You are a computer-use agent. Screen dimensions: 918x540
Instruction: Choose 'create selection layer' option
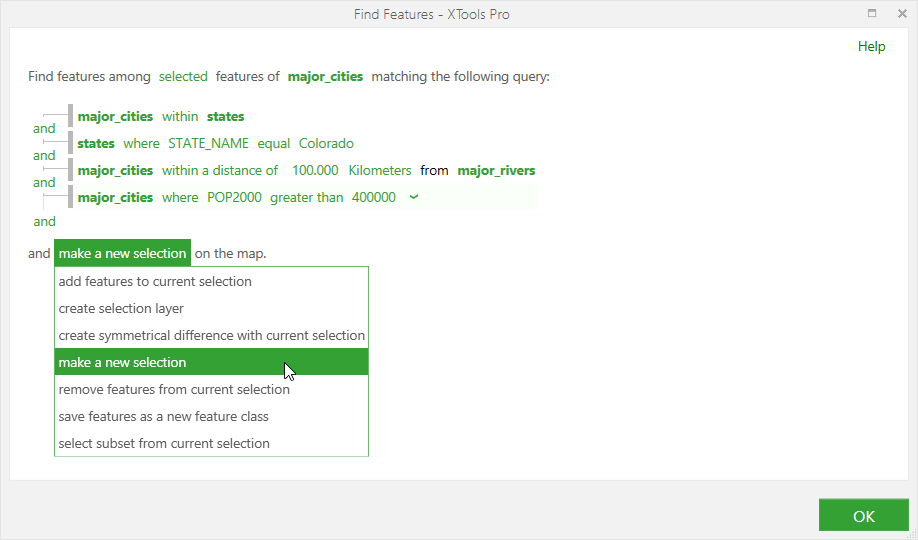(211, 308)
